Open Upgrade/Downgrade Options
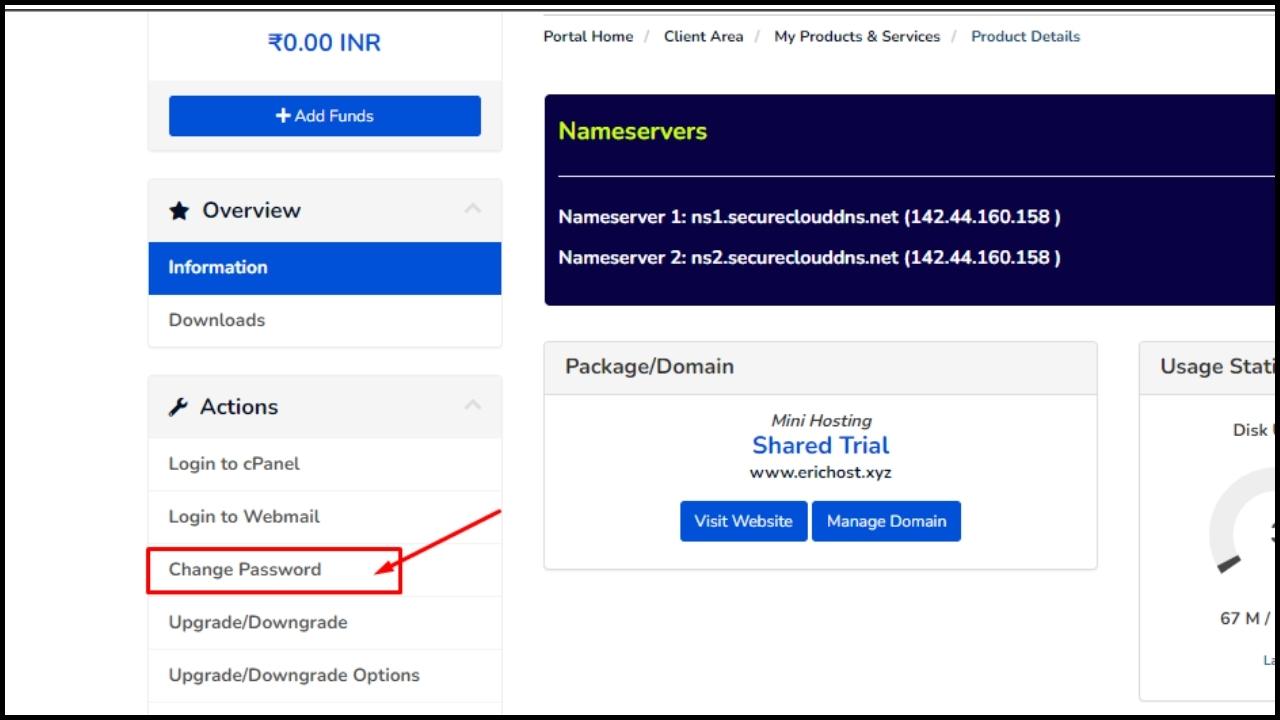This screenshot has height=720, width=1280. [x=293, y=675]
